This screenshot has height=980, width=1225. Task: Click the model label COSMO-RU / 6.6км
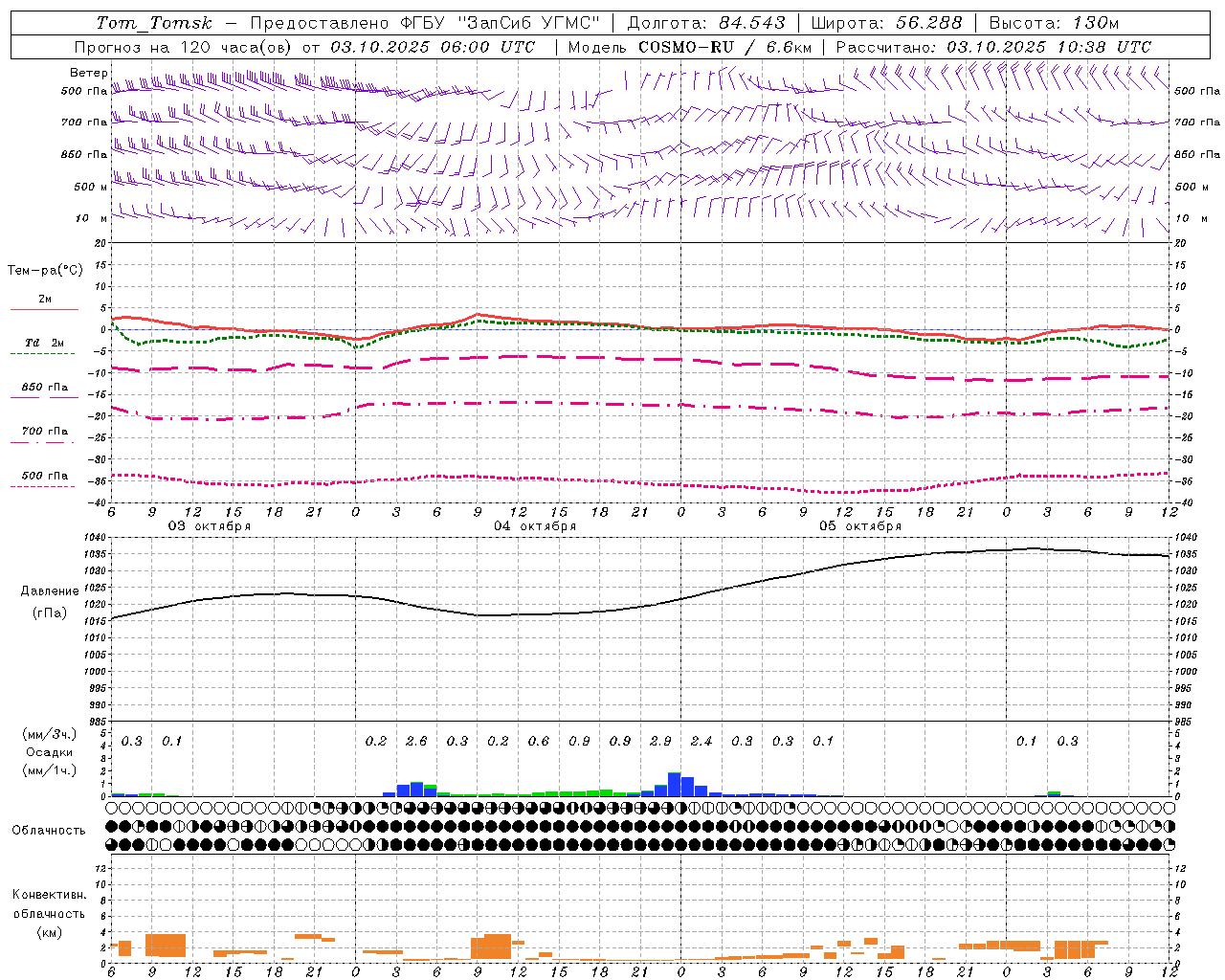click(x=725, y=47)
